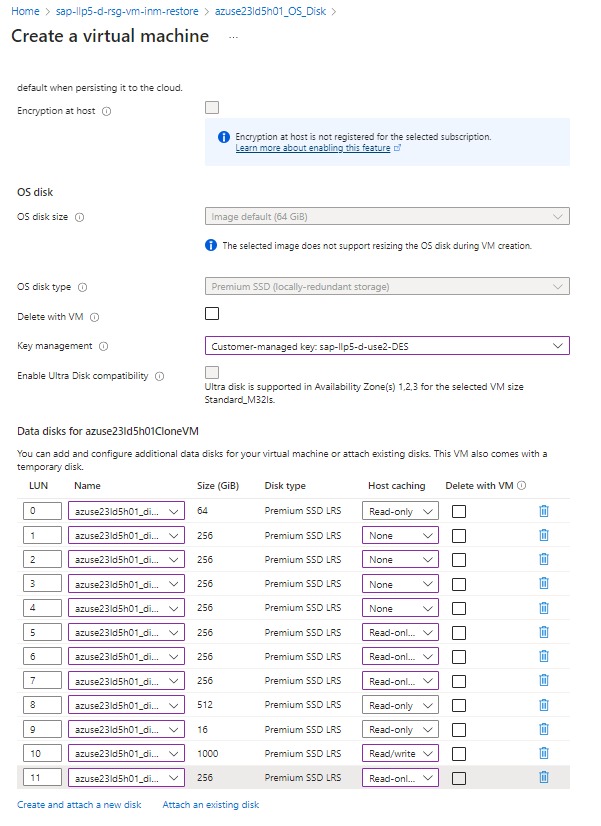Click Attach an existing disk link
The image size is (601, 826).
pyautogui.click(x=210, y=805)
